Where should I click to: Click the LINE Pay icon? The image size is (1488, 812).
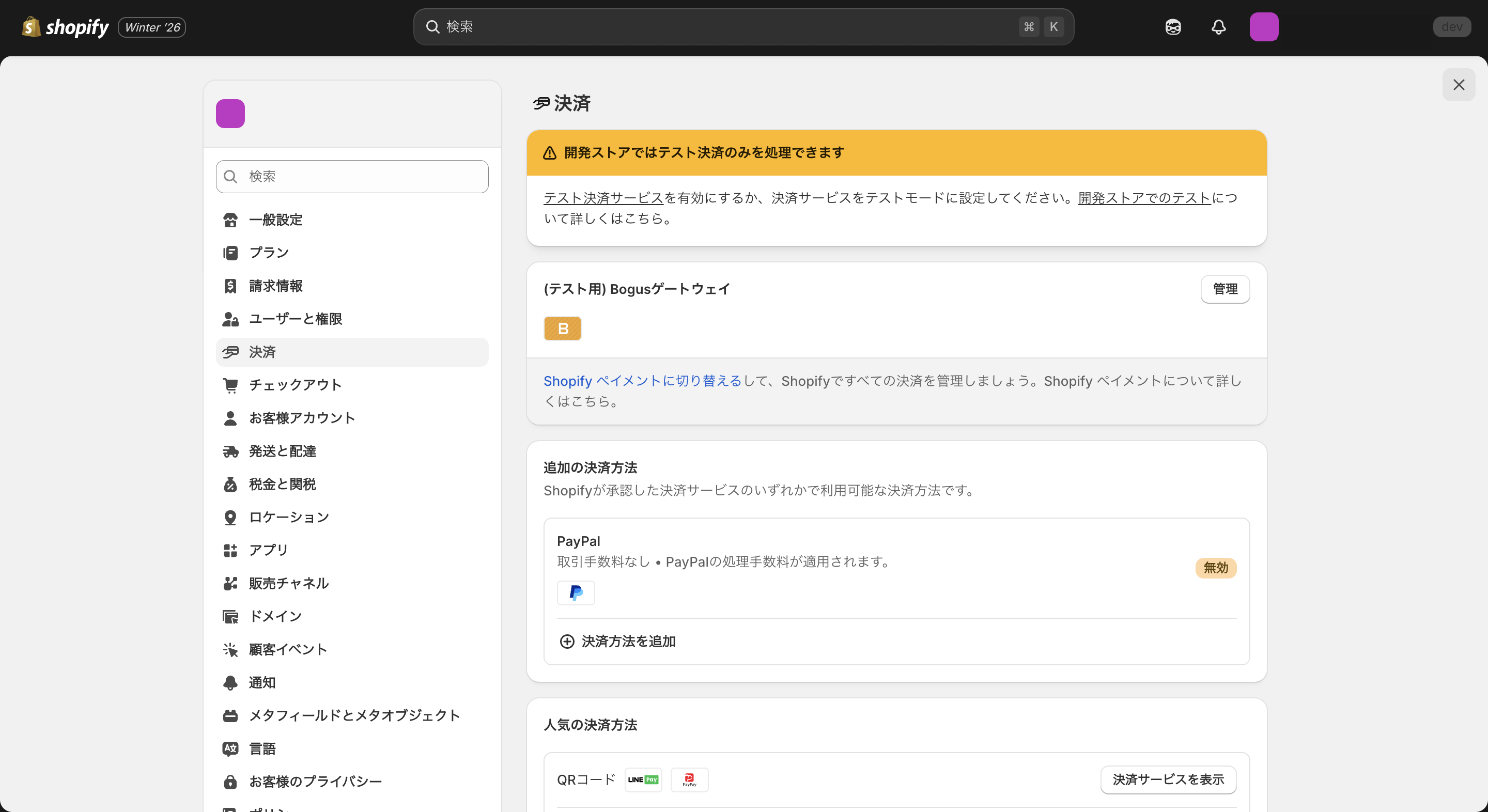pyautogui.click(x=643, y=779)
